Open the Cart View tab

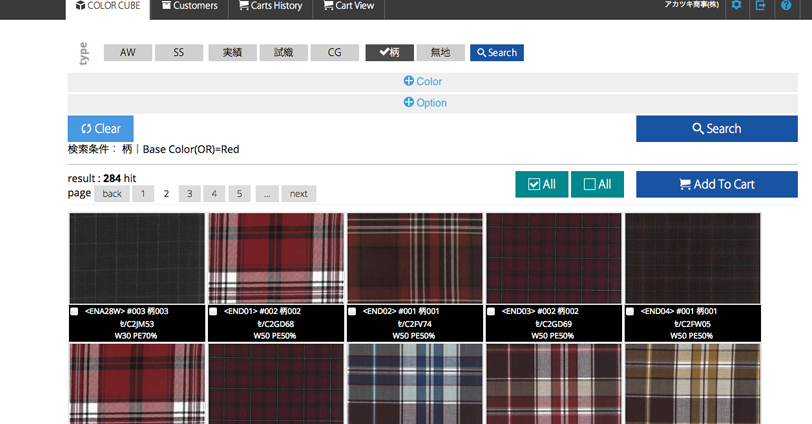(x=349, y=6)
